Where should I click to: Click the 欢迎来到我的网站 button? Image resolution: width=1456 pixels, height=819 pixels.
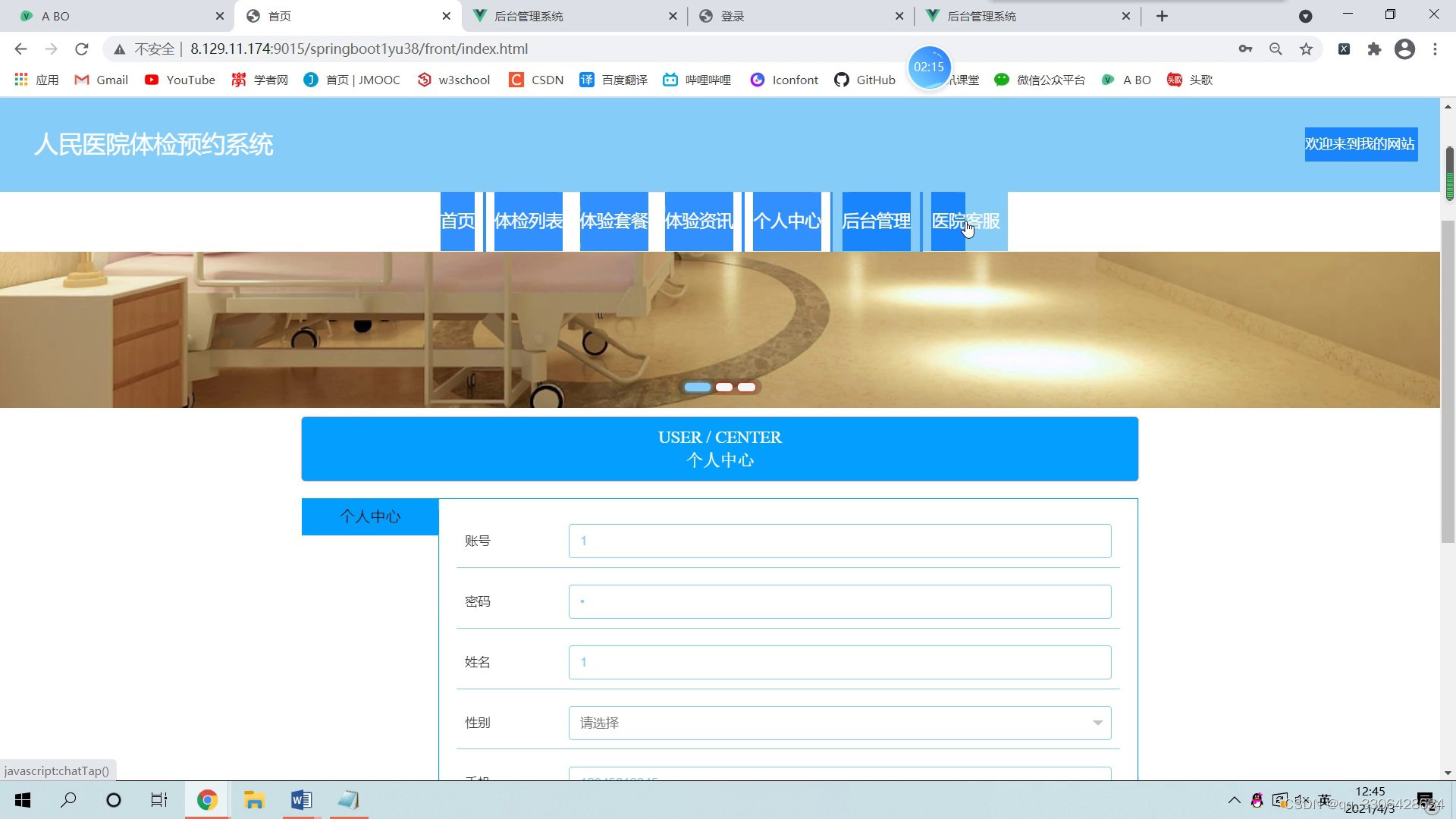coord(1360,144)
